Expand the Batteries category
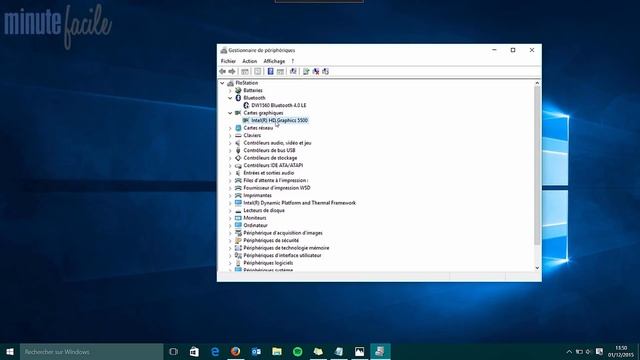 tap(230, 91)
